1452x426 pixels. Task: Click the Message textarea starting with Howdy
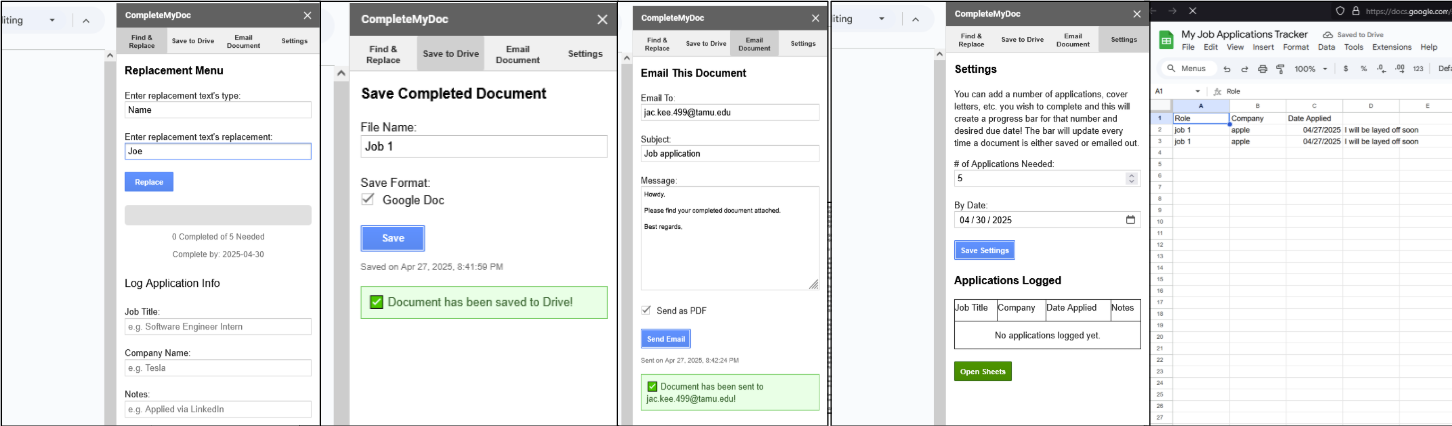coord(730,239)
